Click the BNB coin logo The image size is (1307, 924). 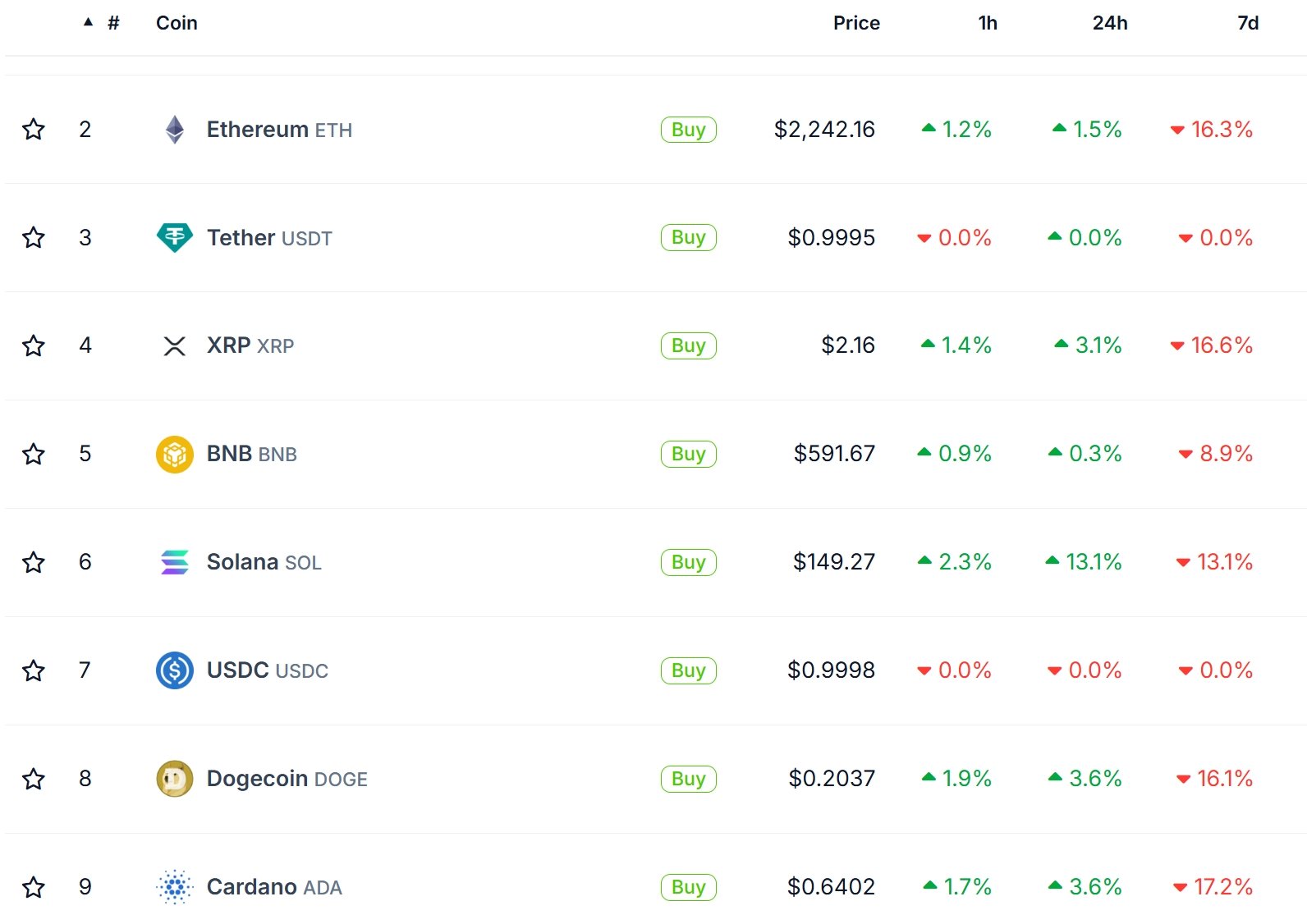click(x=175, y=455)
